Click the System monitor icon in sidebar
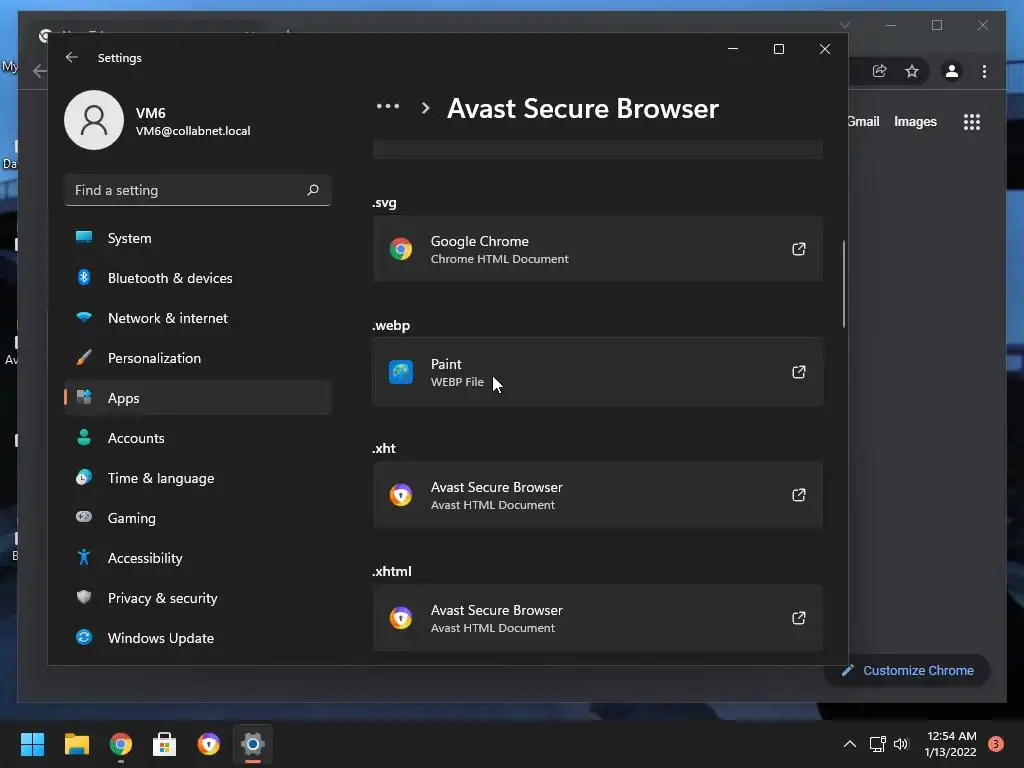1024x768 pixels. coord(84,237)
